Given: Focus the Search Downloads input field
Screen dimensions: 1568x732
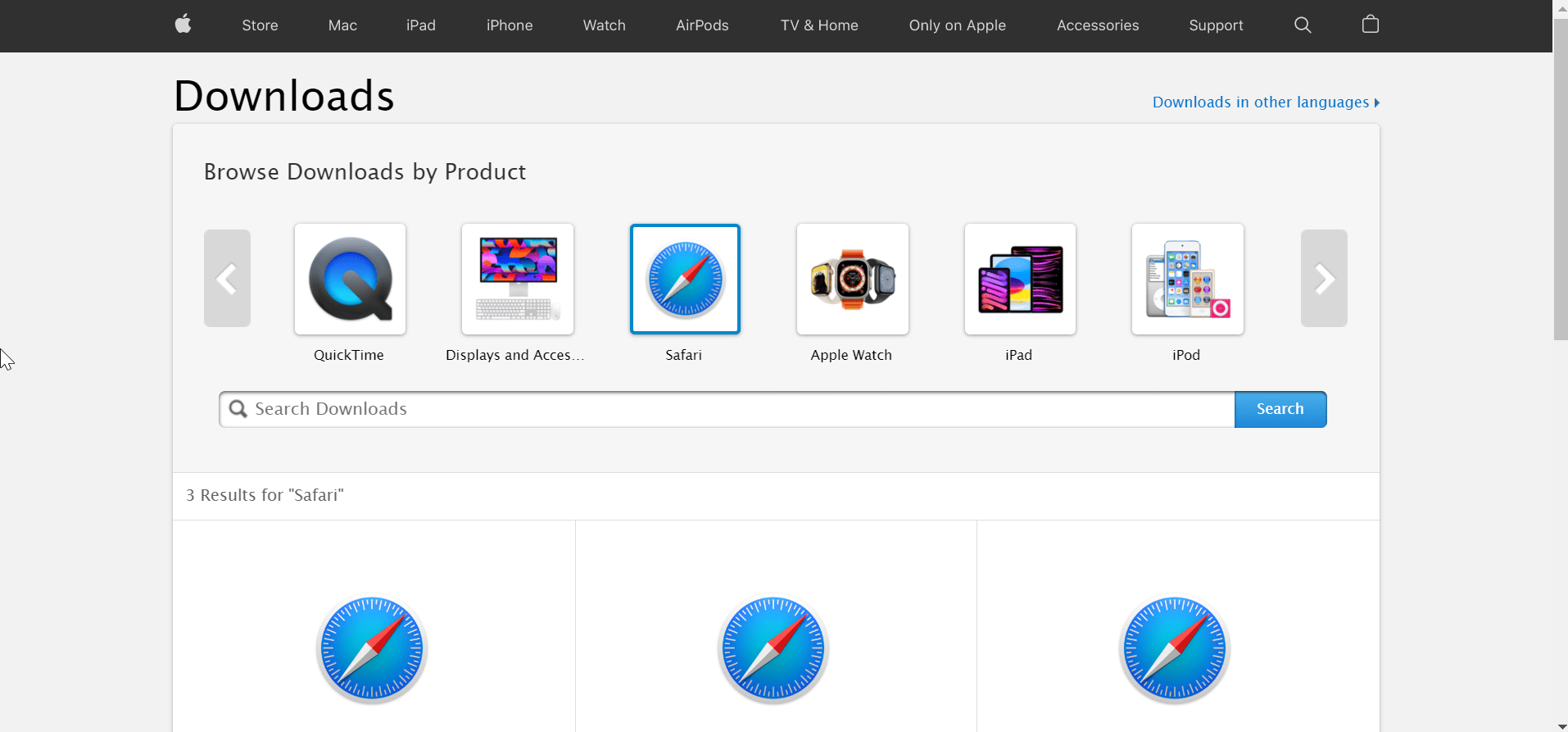Looking at the screenshot, I should [727, 409].
